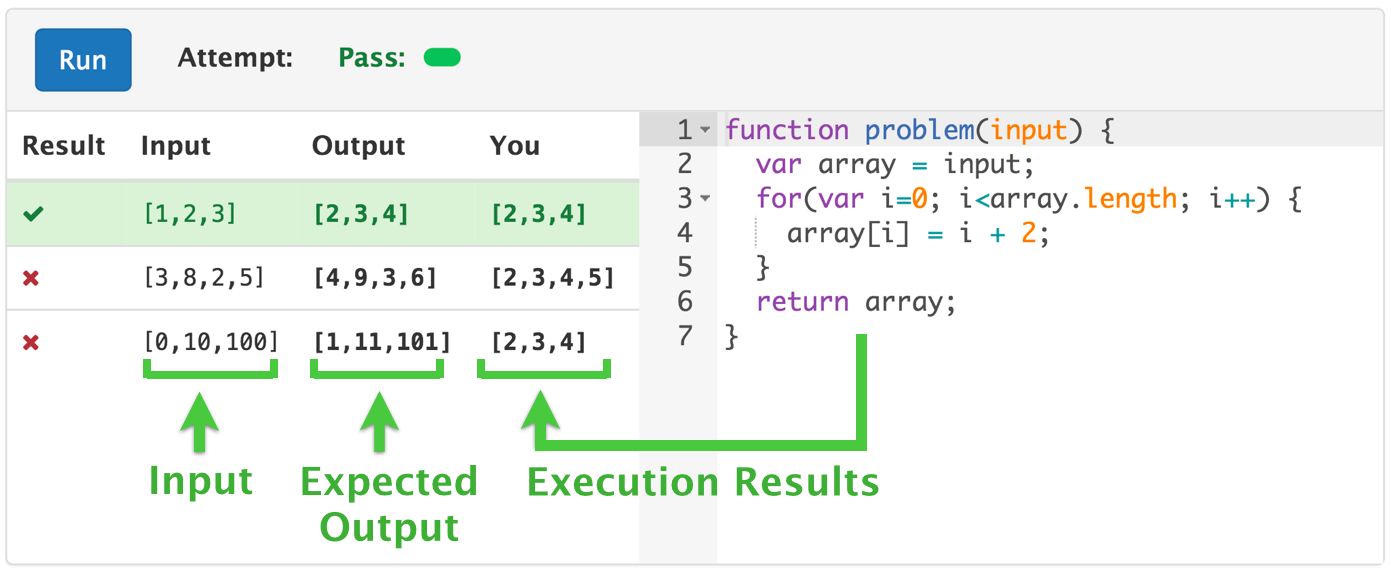
Task: Click the red X on the [0,10,100] row
Action: pyautogui.click(x=31, y=343)
